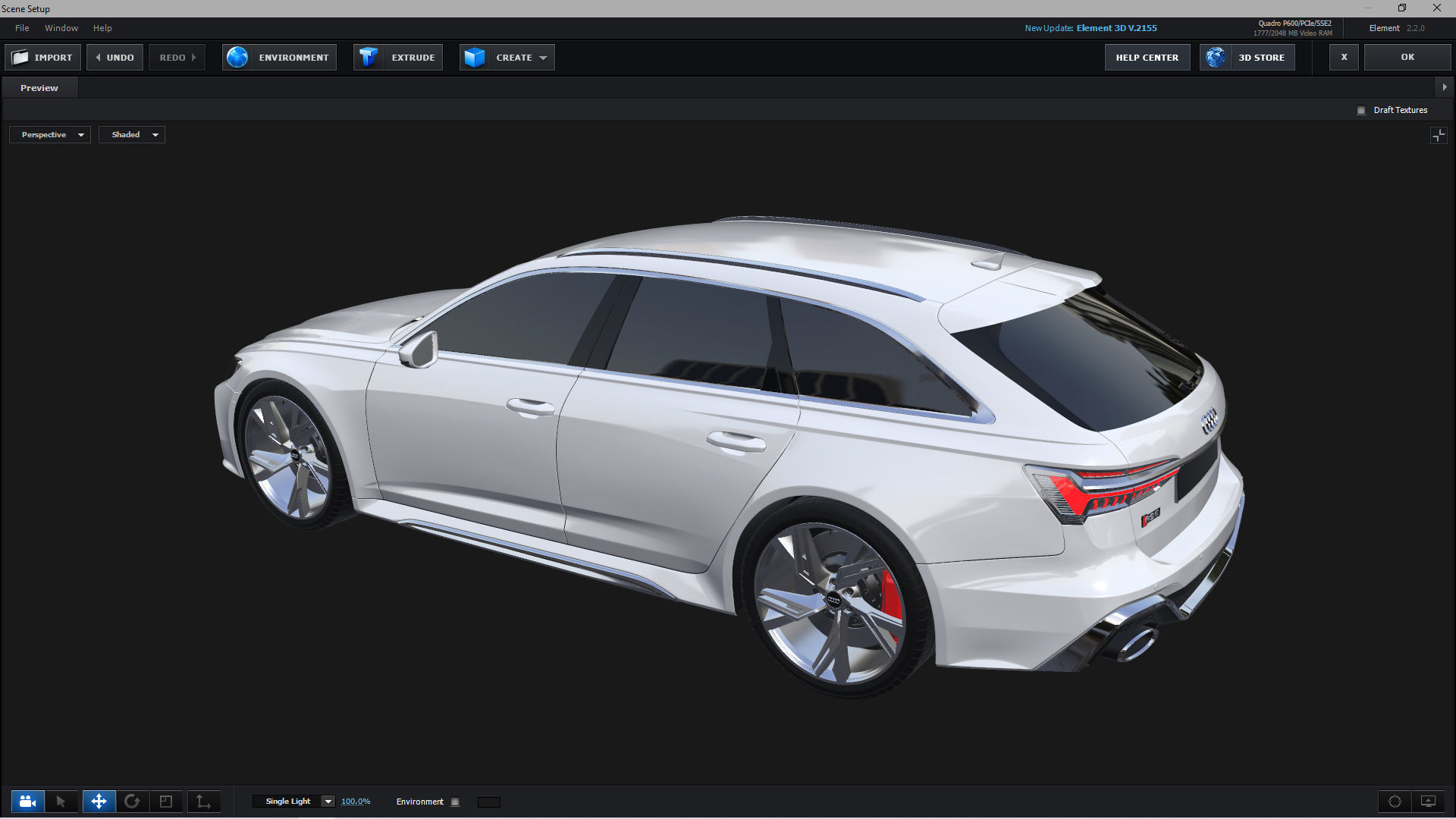
Task: Click the Extrude button
Action: pyautogui.click(x=398, y=58)
